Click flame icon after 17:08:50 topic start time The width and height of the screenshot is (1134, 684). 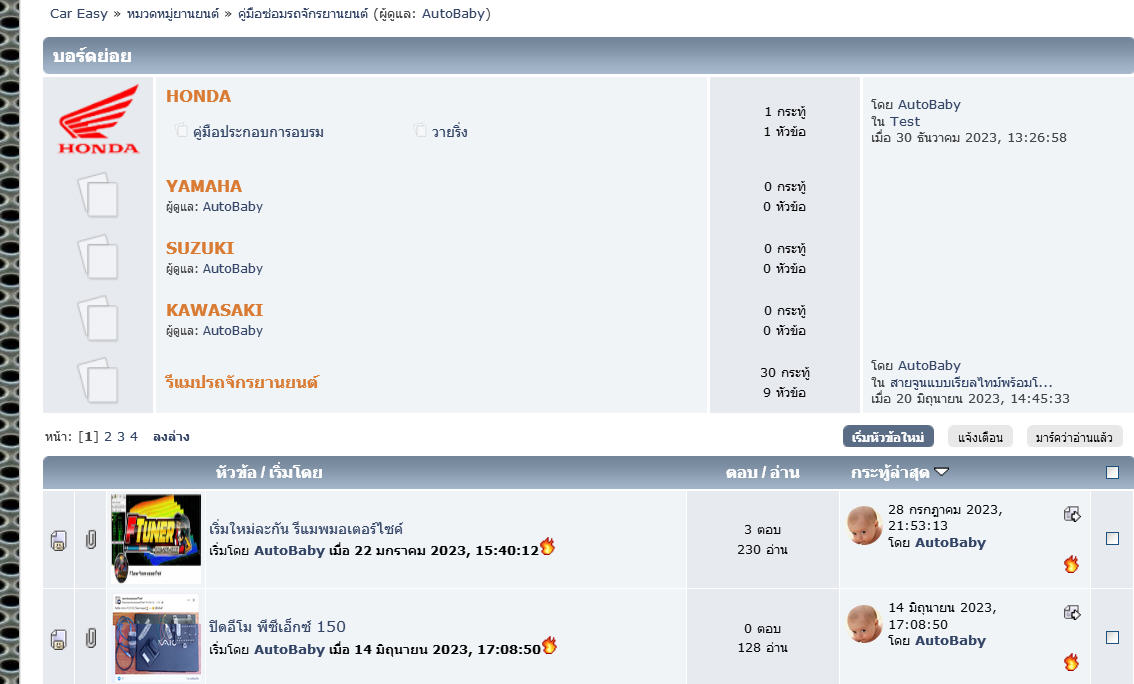[550, 645]
